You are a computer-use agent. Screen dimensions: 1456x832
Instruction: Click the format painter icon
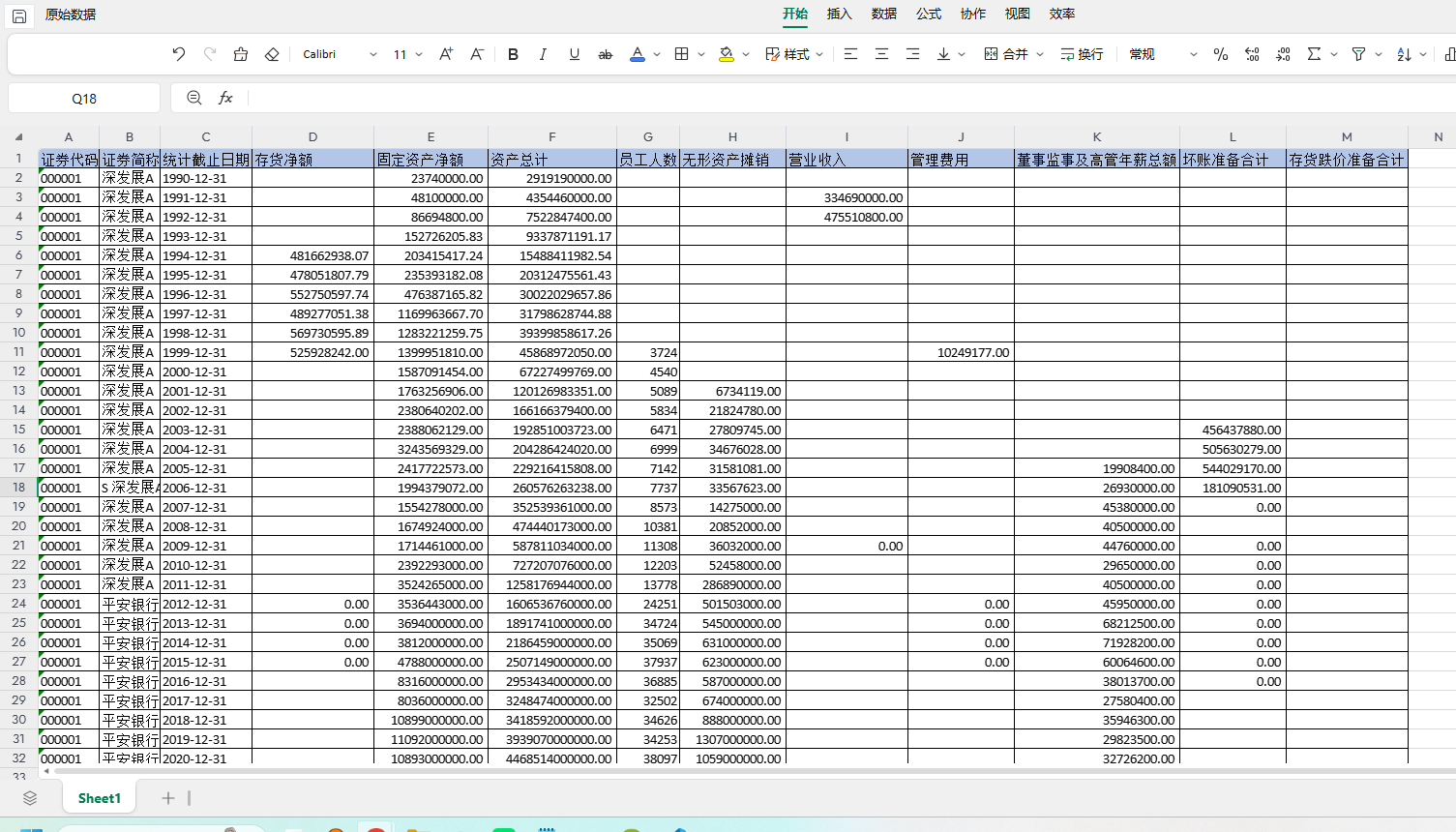pyautogui.click(x=241, y=54)
